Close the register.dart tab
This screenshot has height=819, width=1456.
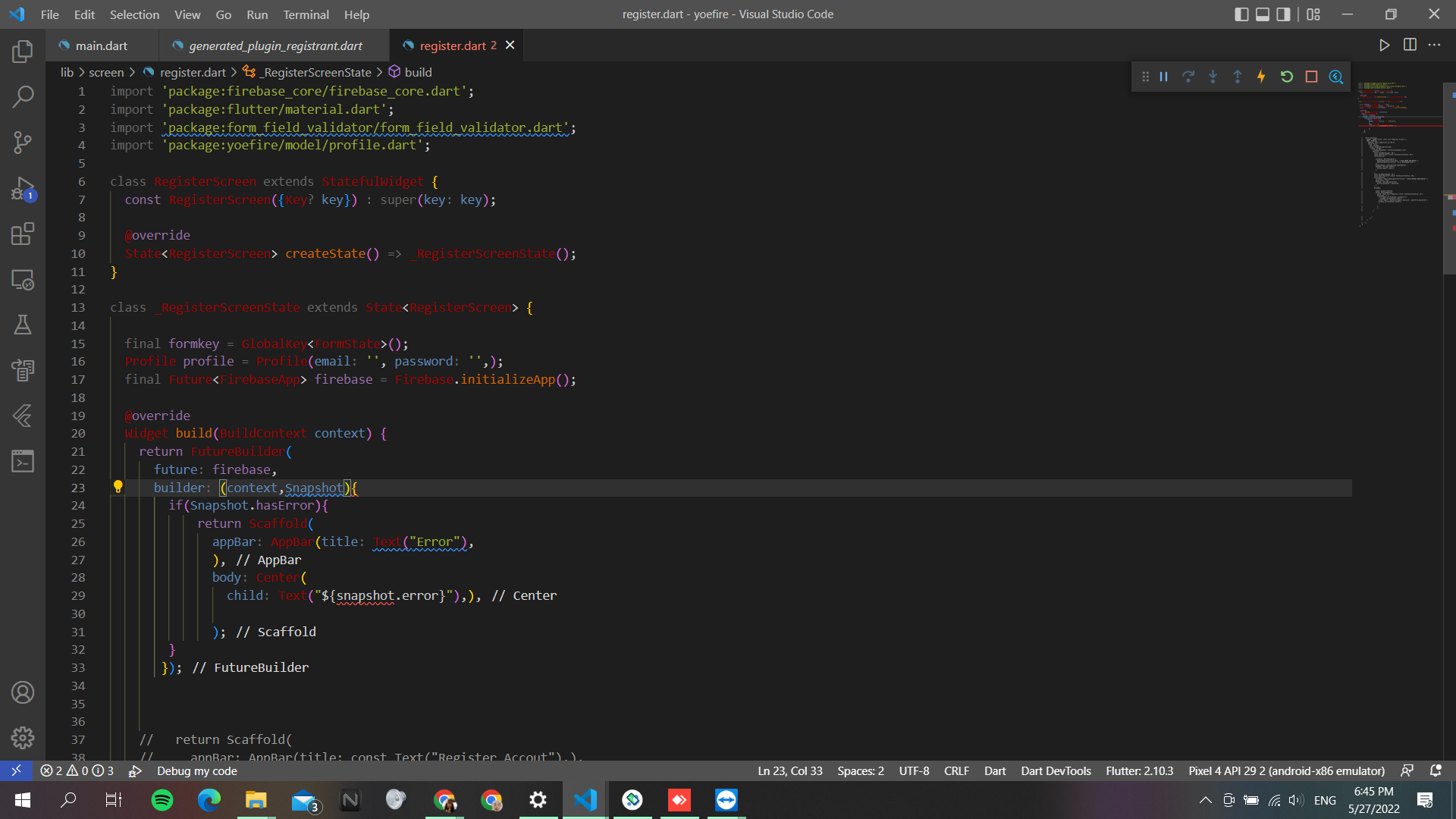510,45
